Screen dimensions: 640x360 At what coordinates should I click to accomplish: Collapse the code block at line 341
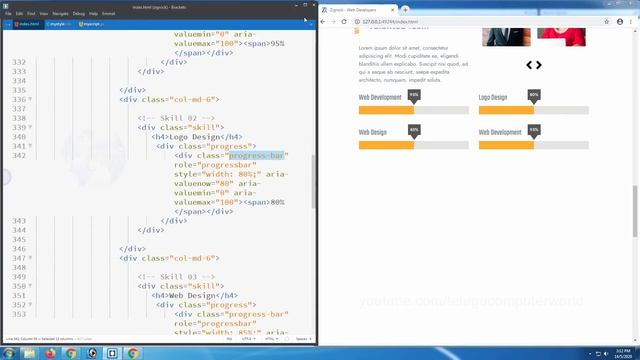coord(30,146)
